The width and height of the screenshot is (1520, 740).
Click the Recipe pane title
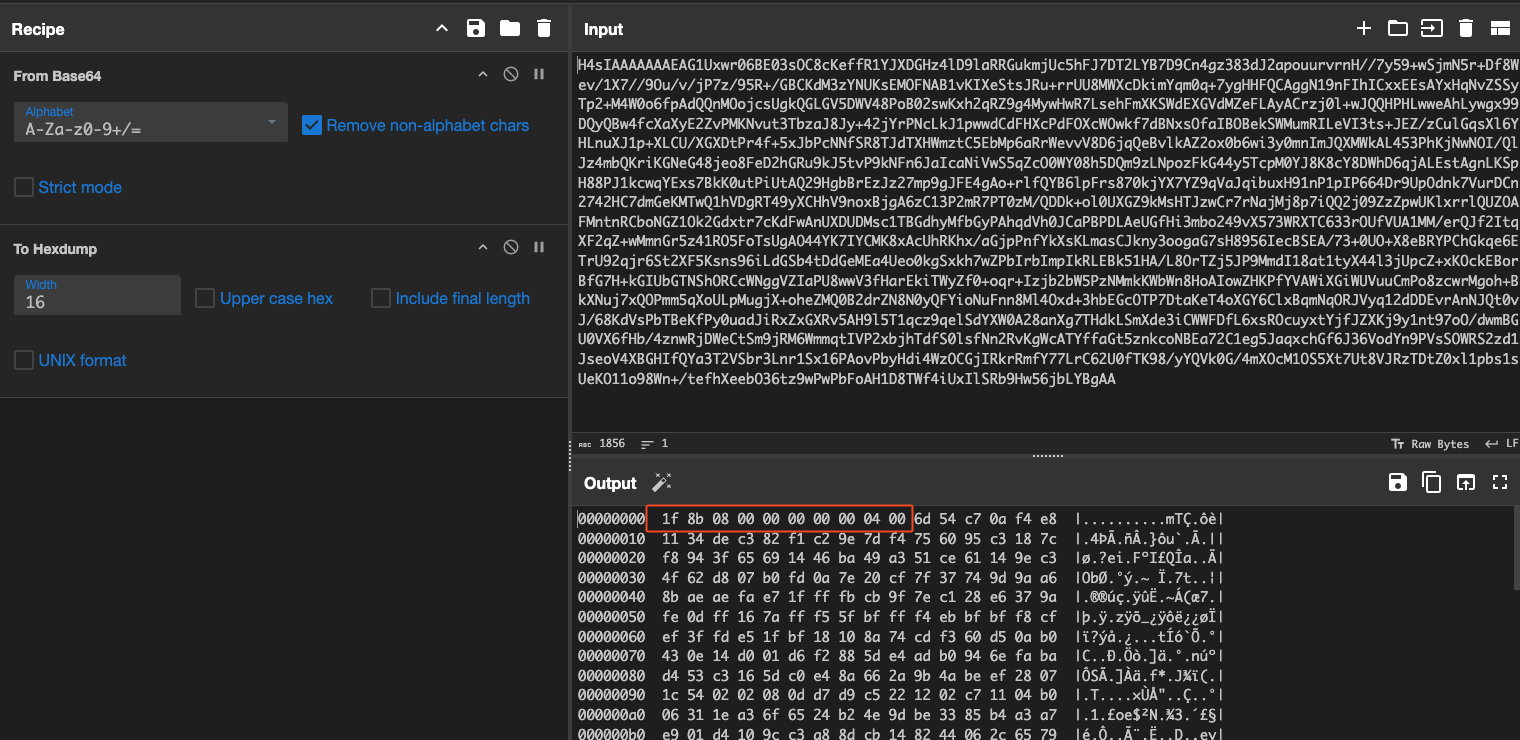38,30
